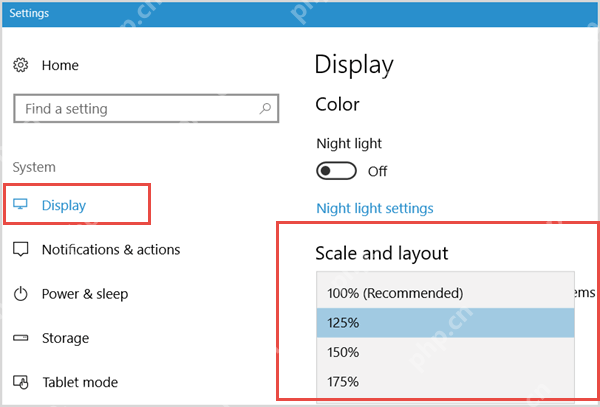Open the Power & sleep text entry
Image resolution: width=600 pixels, height=407 pixels.
(85, 294)
